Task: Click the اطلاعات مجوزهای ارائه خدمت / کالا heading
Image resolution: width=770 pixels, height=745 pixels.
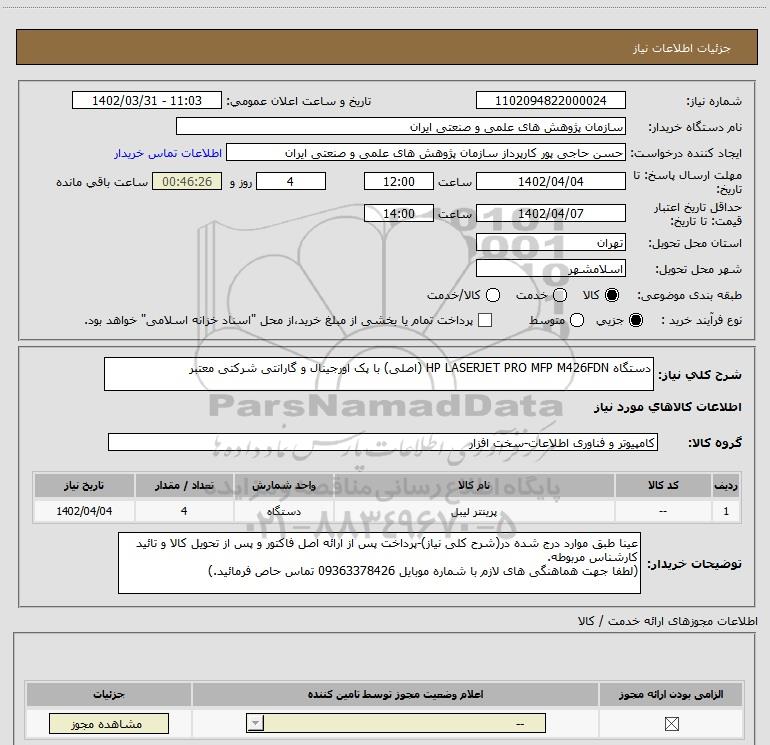Action: (x=667, y=621)
